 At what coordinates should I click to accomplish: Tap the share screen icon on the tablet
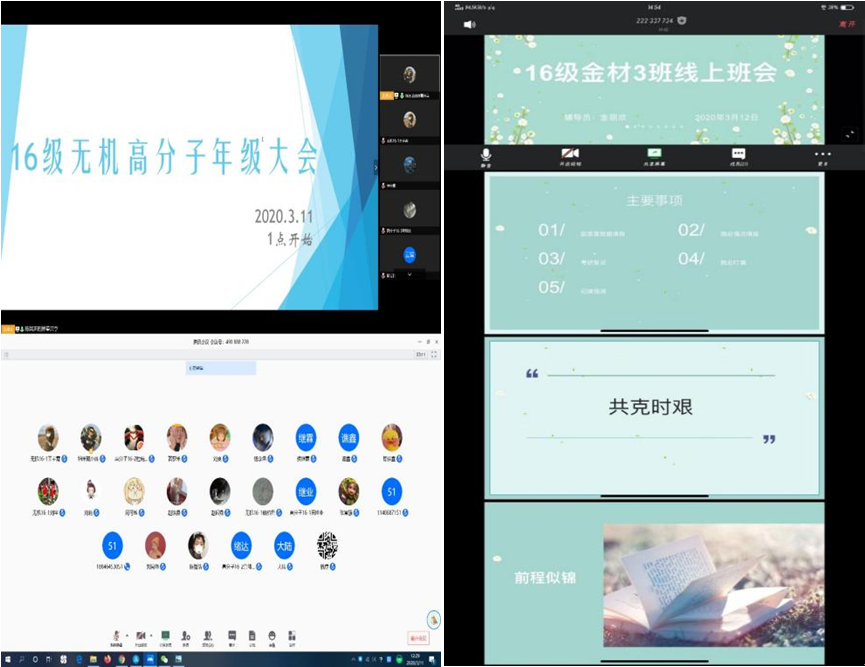655,155
